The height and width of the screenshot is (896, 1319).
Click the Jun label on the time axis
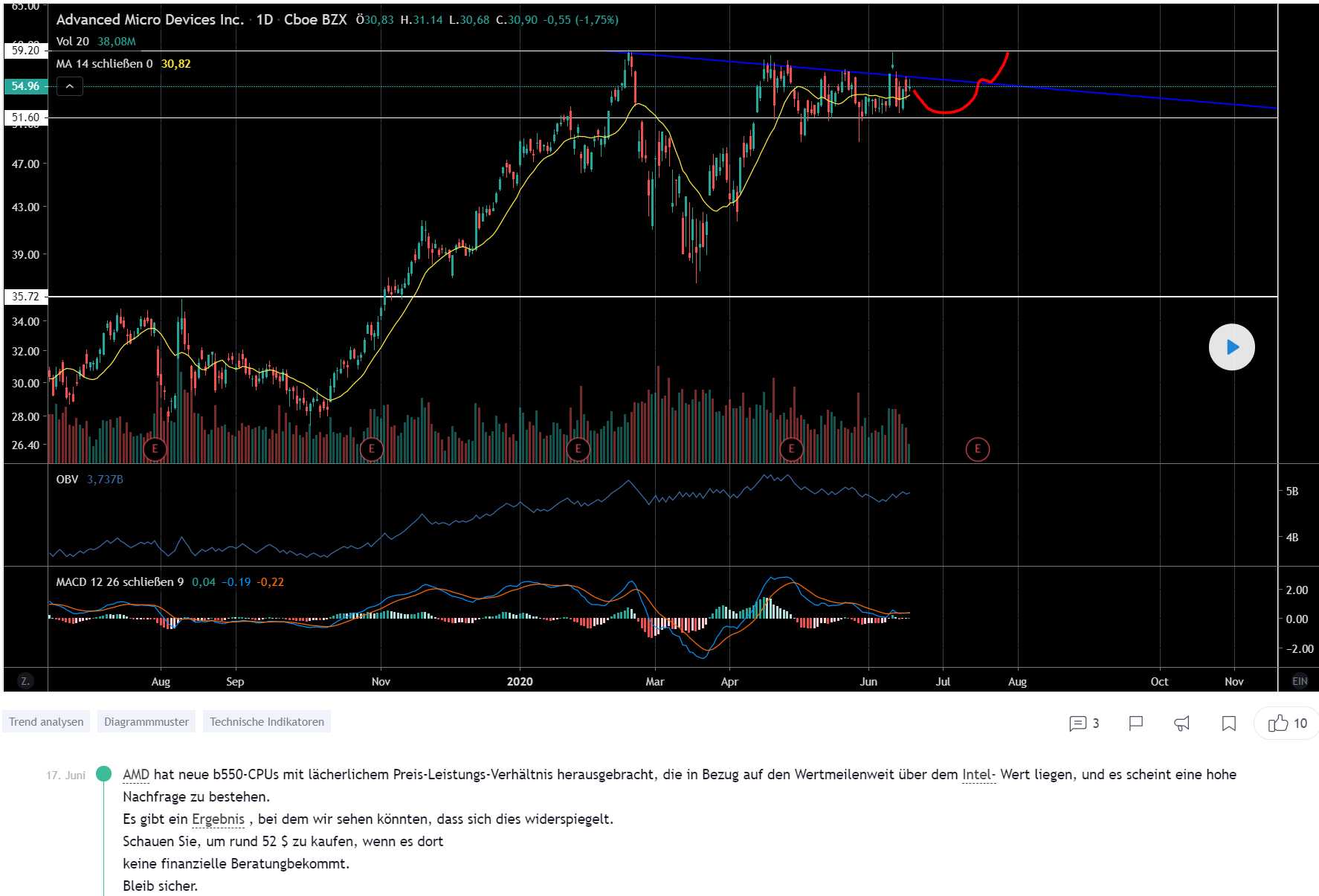click(868, 681)
